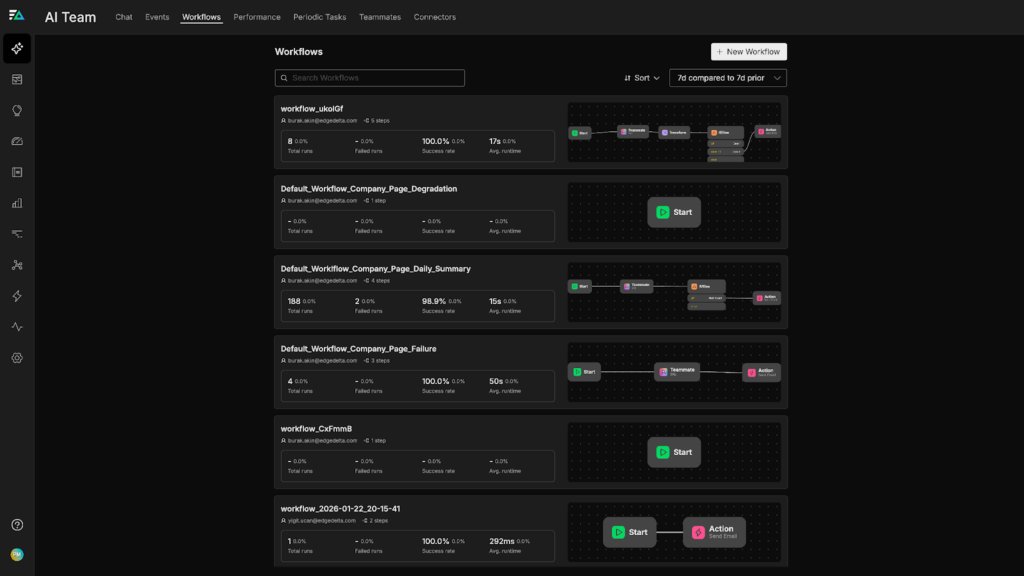Go to the Connectors tab

point(434,17)
